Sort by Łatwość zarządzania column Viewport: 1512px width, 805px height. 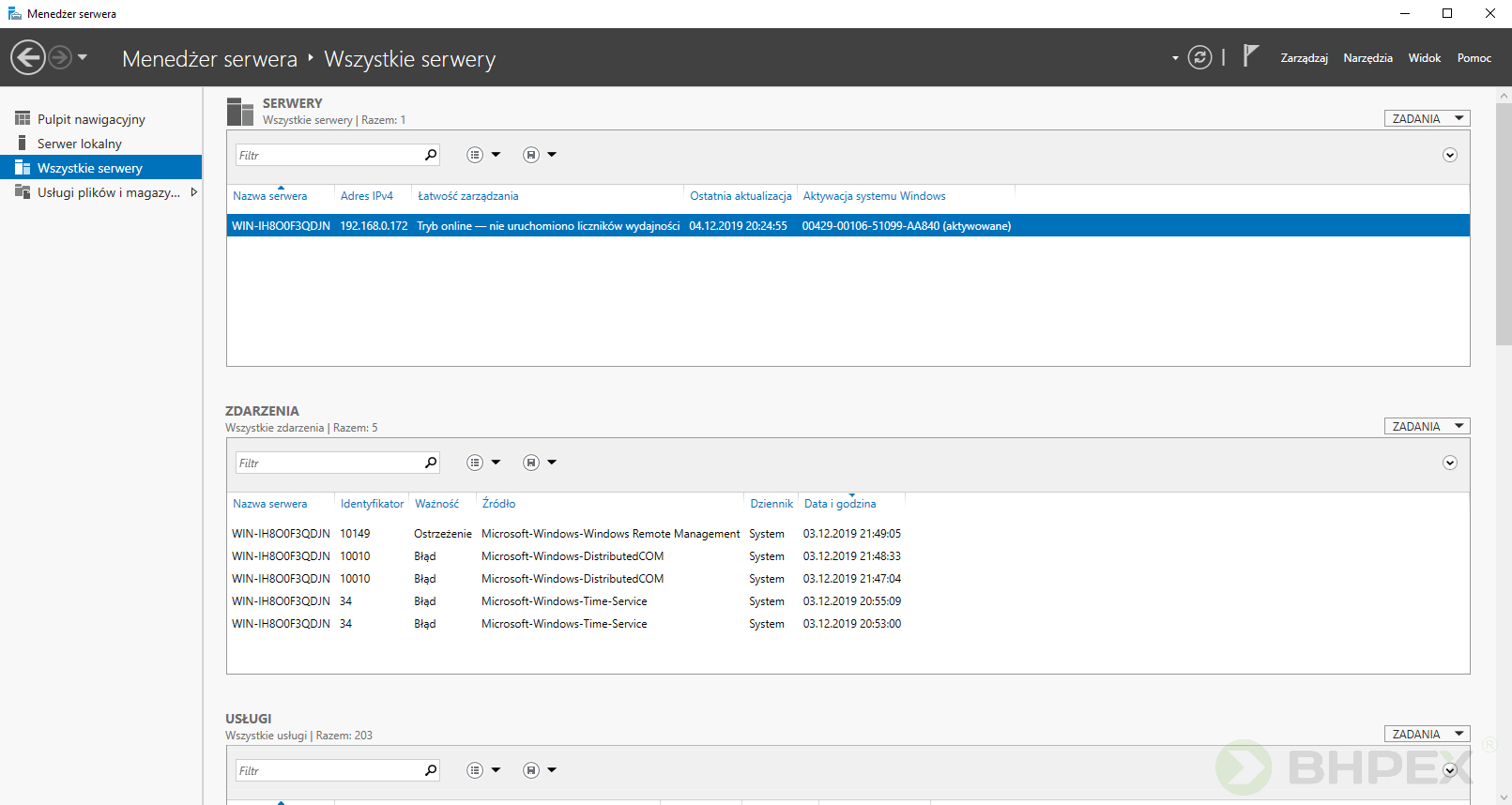coord(468,196)
